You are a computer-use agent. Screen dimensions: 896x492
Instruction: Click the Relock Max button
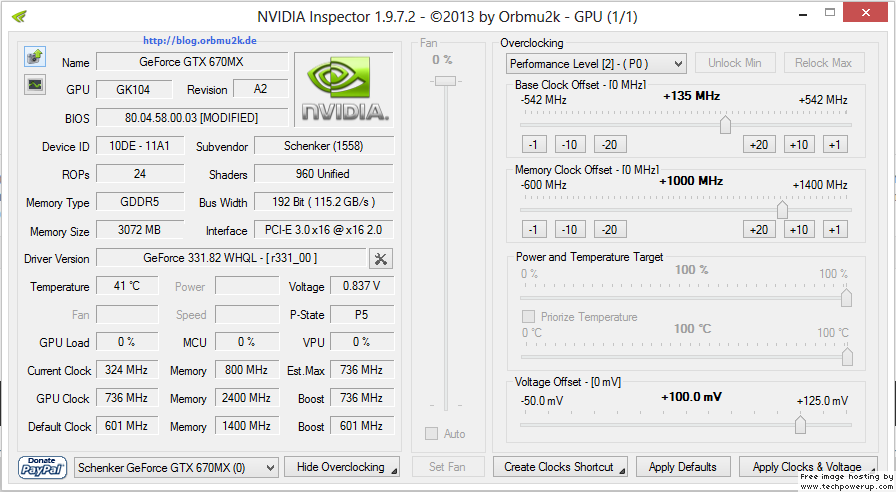tap(823, 63)
